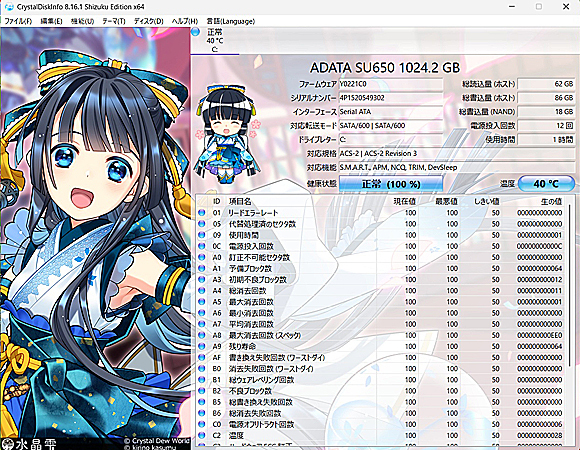580x450 pixels.
Task: Click the 正常 (100 %) health status button
Action: pos(391,184)
